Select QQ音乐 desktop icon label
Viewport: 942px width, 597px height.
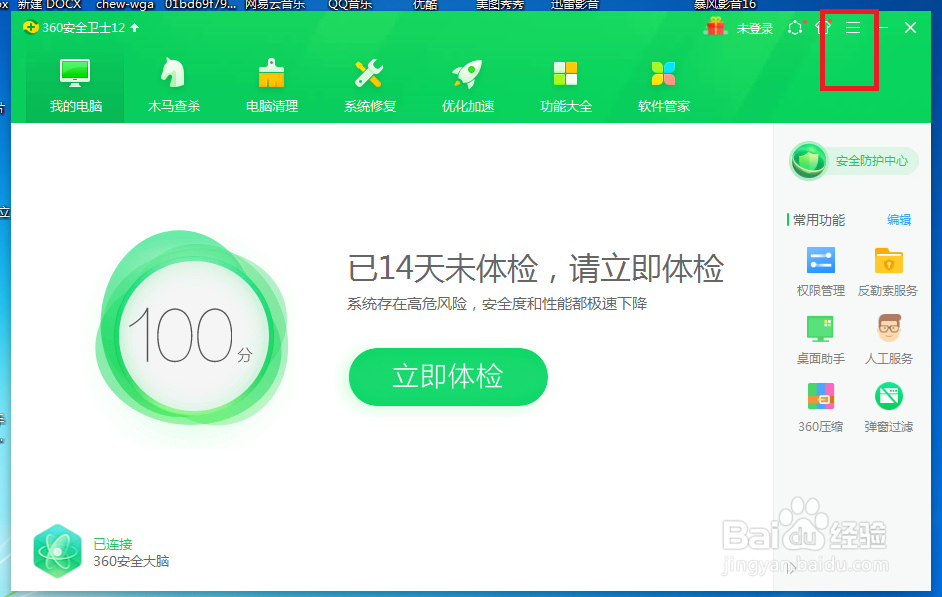point(350,5)
